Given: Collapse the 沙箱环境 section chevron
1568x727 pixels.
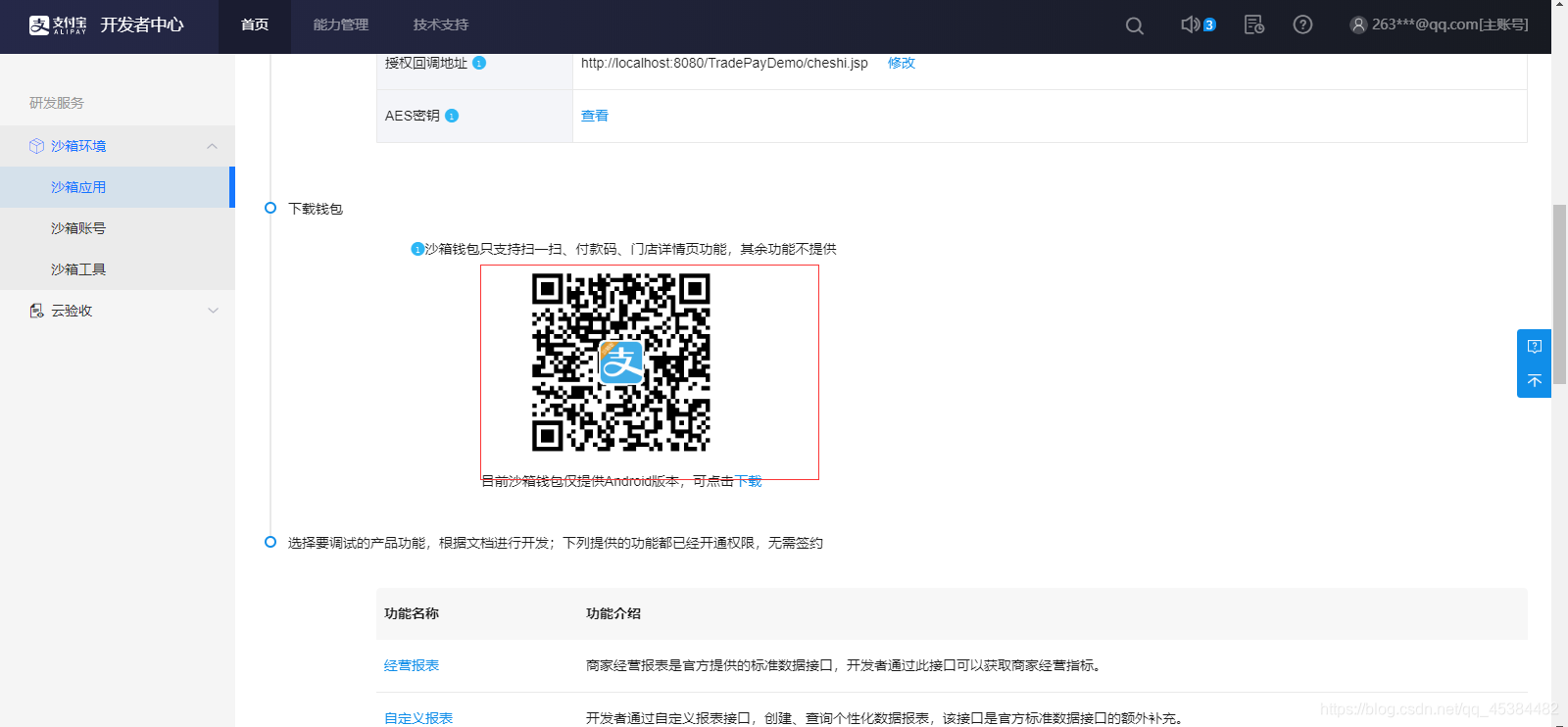Looking at the screenshot, I should click(212, 146).
